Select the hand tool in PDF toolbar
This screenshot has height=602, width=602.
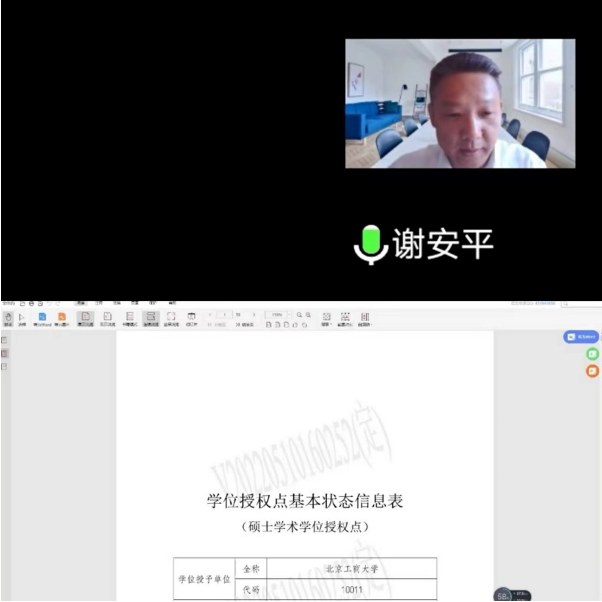8,317
